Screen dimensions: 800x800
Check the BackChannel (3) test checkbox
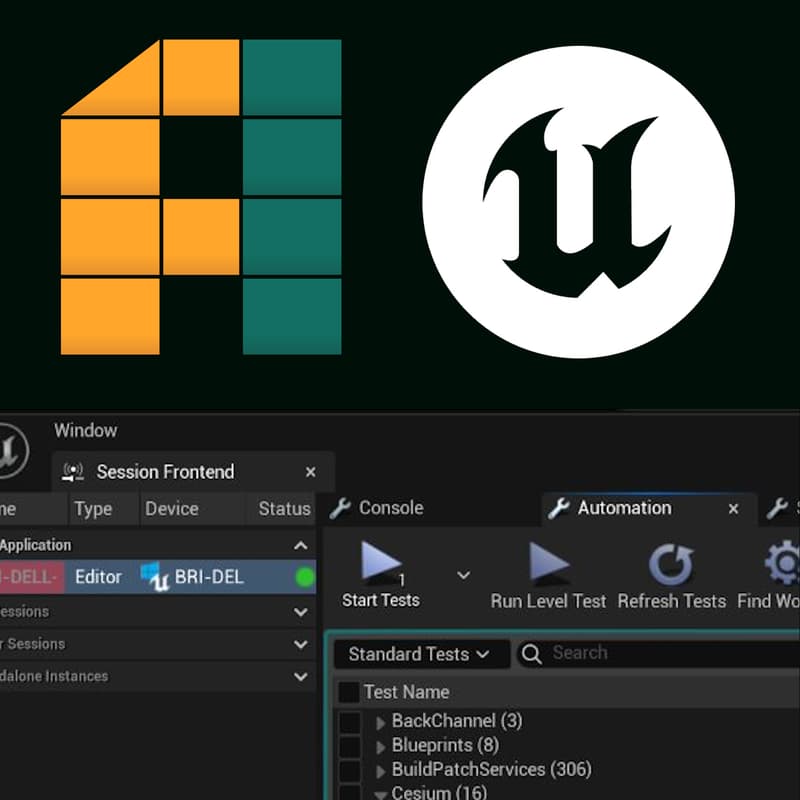click(x=350, y=722)
